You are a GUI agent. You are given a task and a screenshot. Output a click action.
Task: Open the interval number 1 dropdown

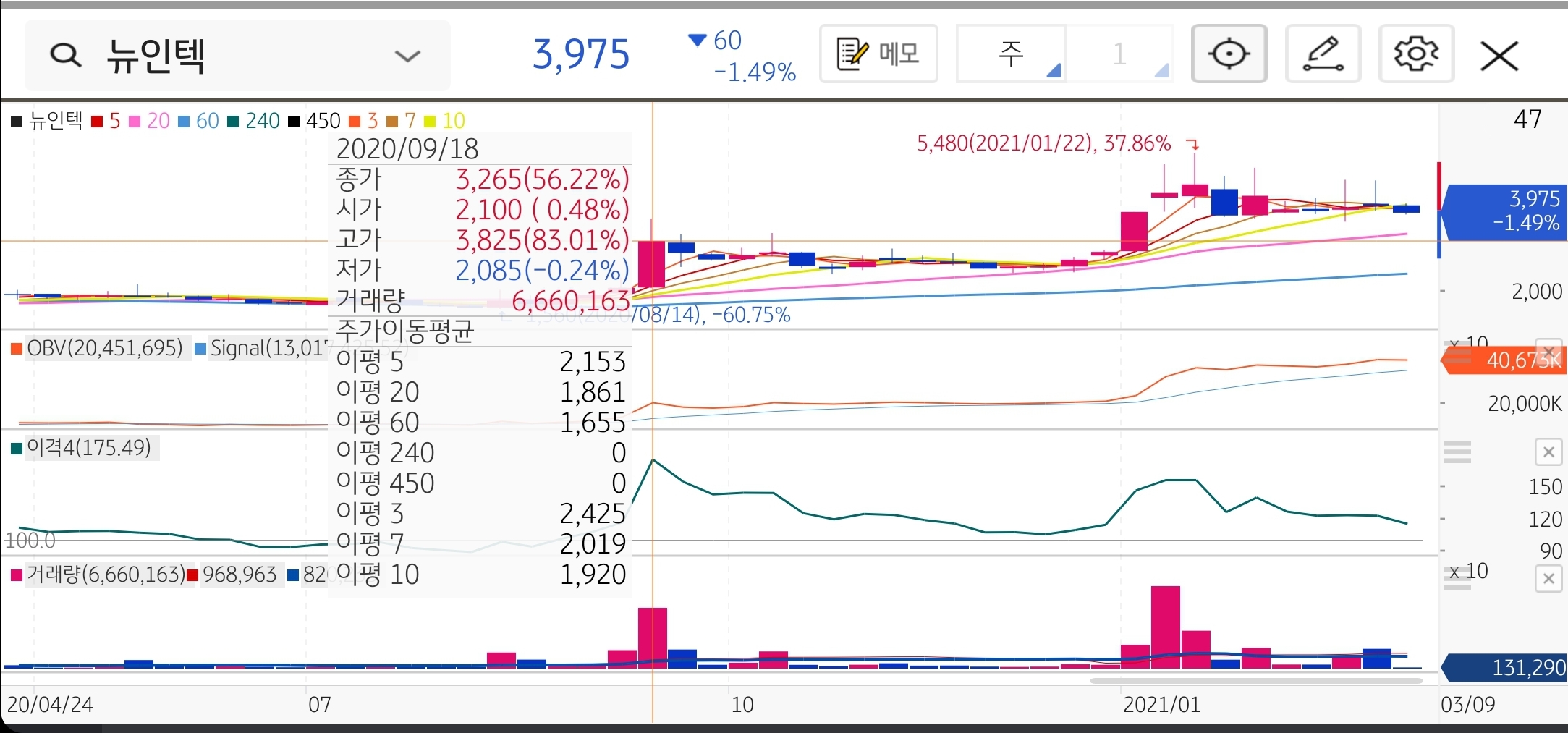tap(1120, 54)
